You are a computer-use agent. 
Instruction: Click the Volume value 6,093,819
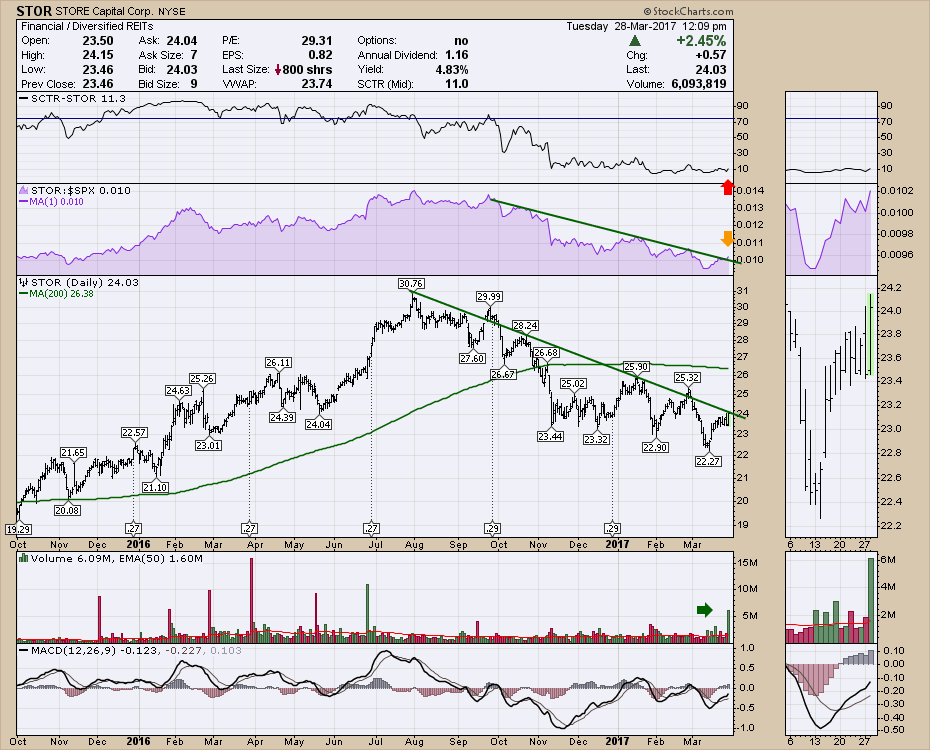click(699, 84)
